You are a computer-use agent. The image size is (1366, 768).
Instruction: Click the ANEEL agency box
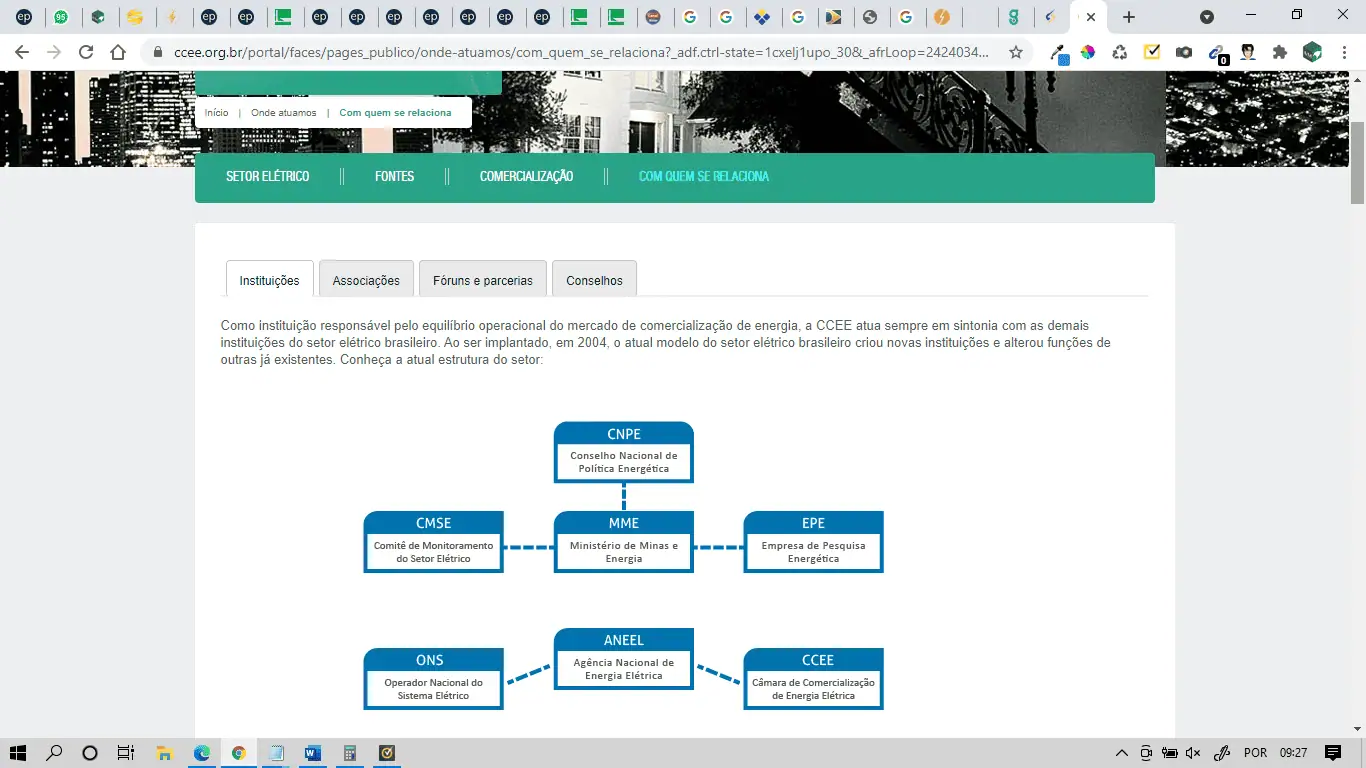(x=624, y=659)
